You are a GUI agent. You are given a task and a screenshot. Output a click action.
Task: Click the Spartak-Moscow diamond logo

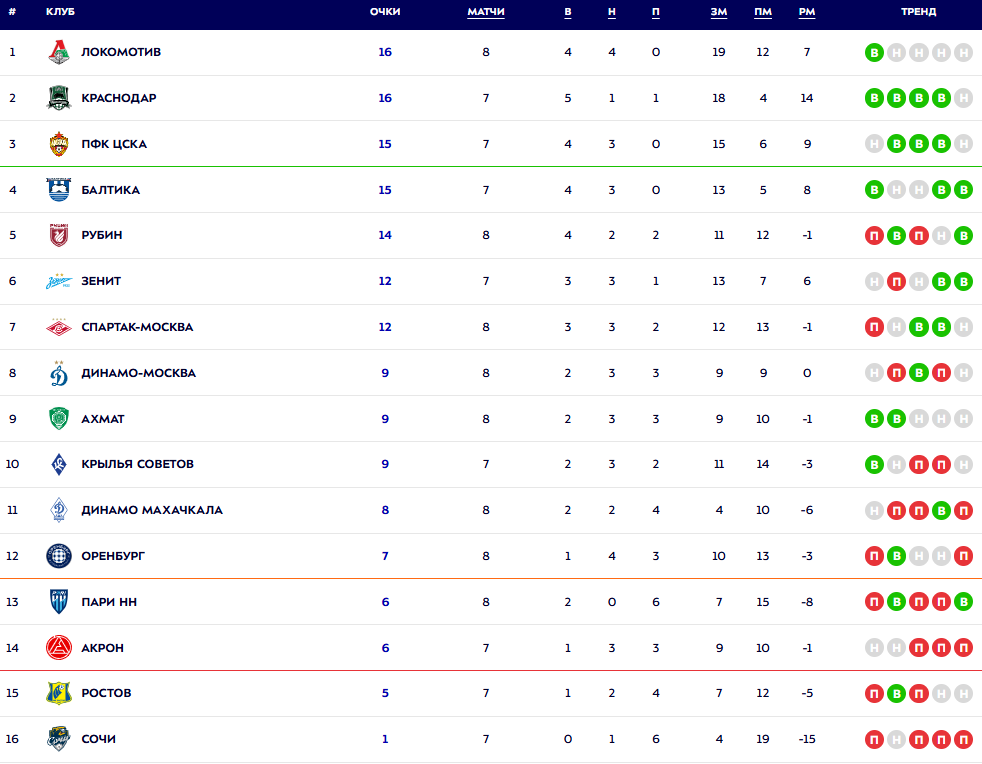click(59, 327)
